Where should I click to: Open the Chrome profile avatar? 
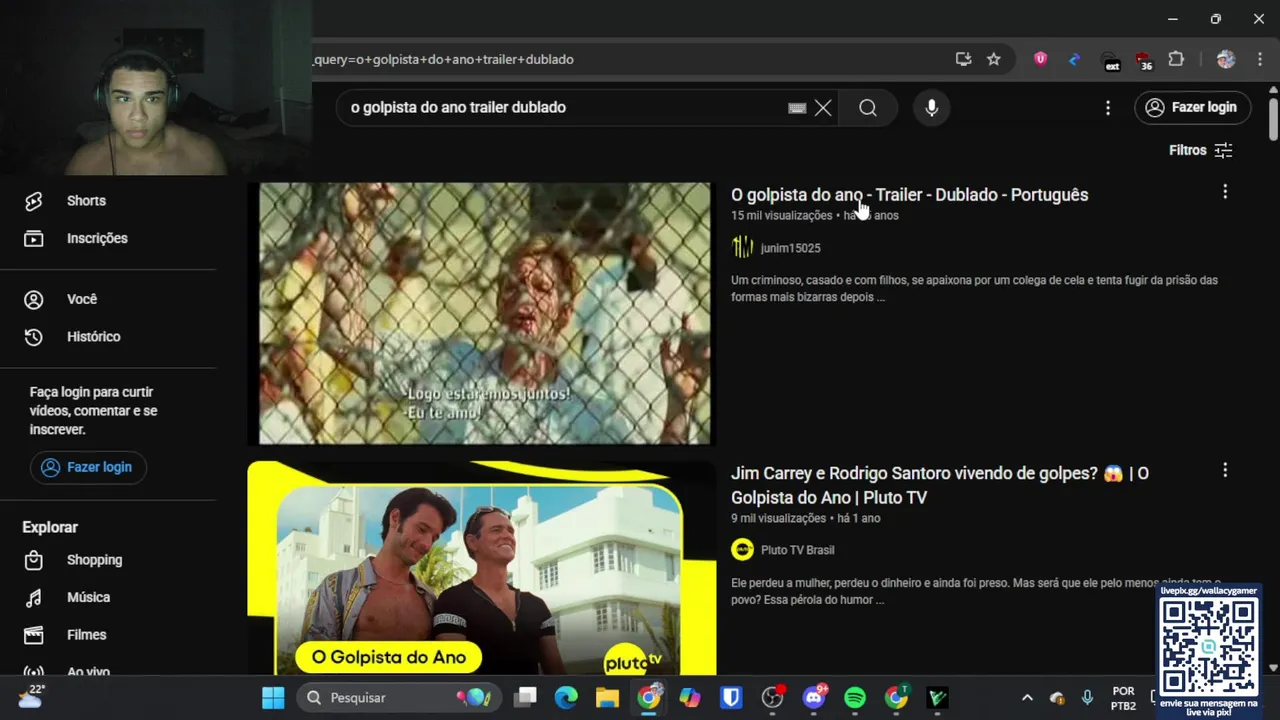(1225, 59)
